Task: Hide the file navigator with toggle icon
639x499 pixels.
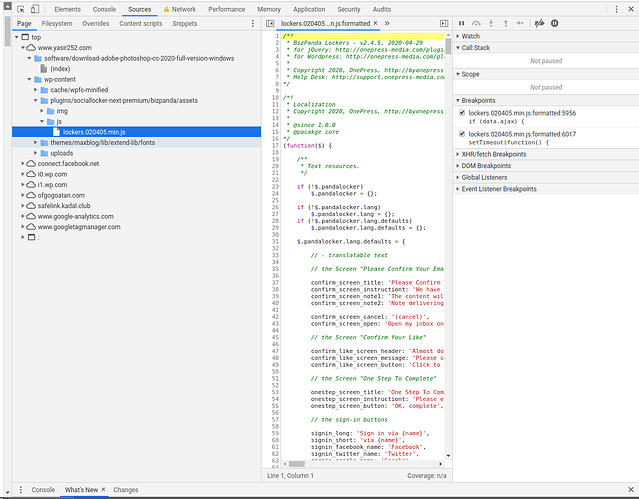Action: click(270, 22)
